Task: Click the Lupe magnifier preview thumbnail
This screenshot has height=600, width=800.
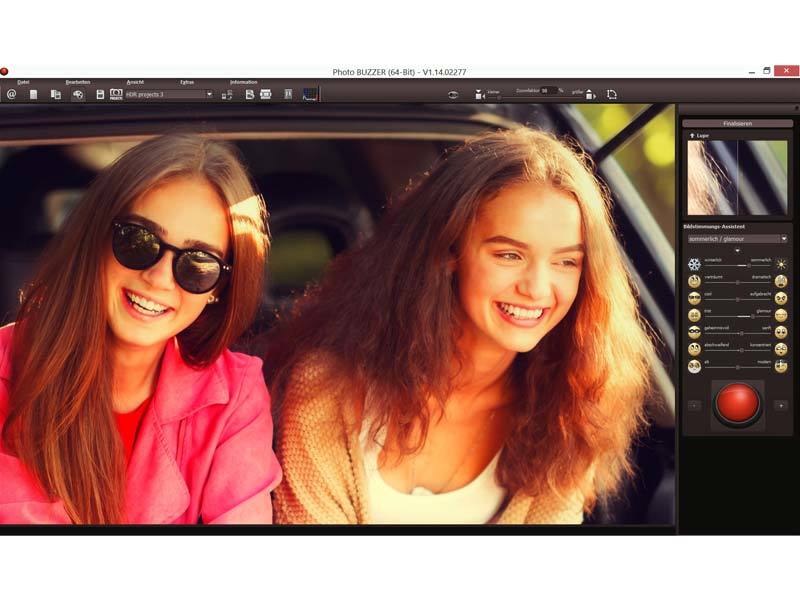Action: tap(737, 178)
